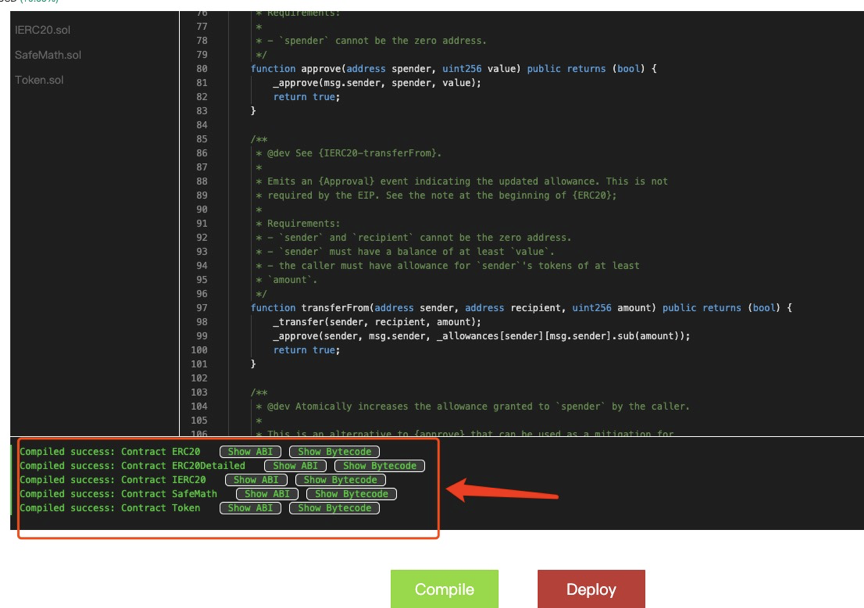Viewport: 864px width, 608px height.
Task: Show Bytecode for Contract IERC20
Action: click(341, 480)
